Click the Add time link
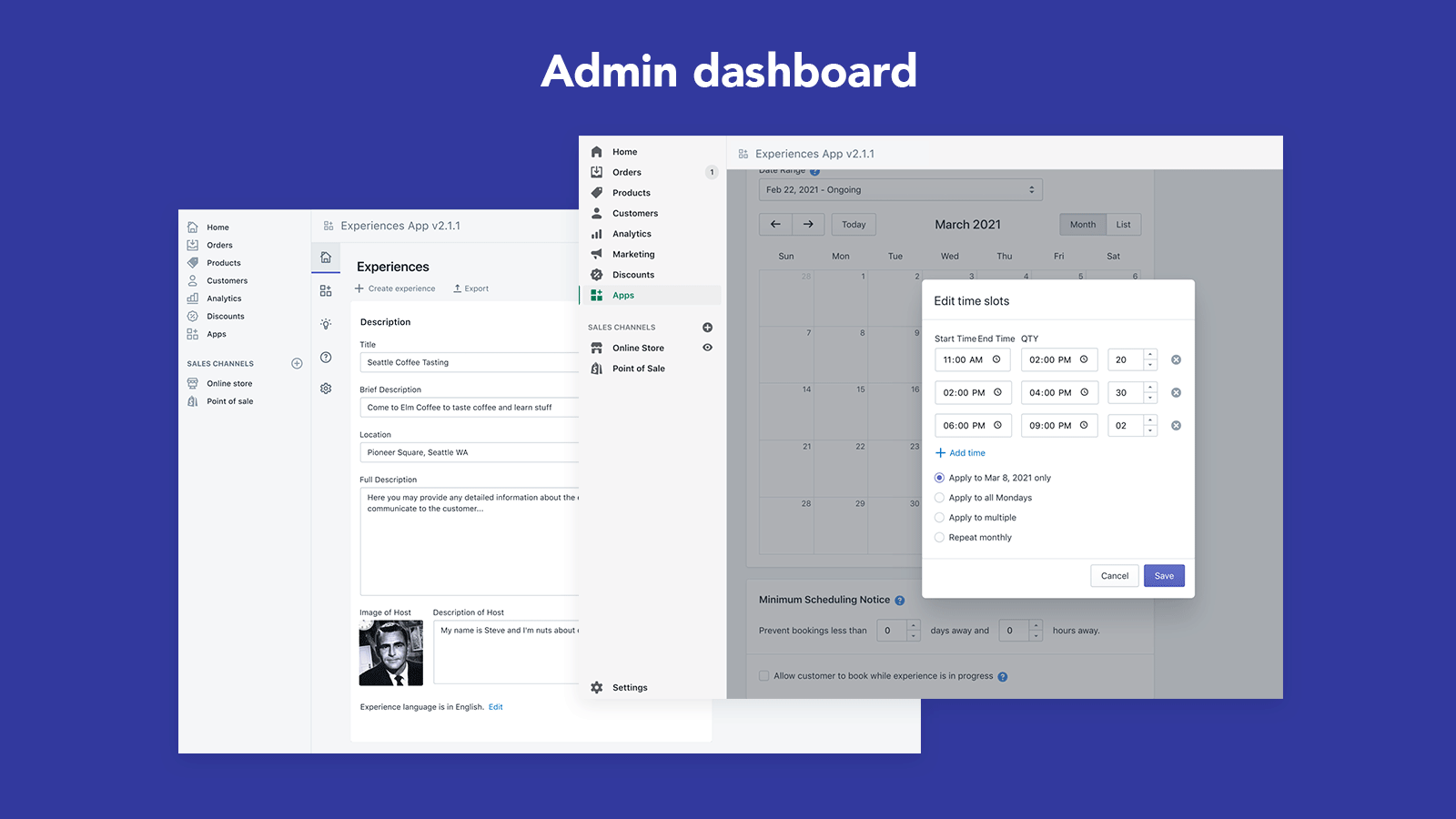 click(x=961, y=452)
